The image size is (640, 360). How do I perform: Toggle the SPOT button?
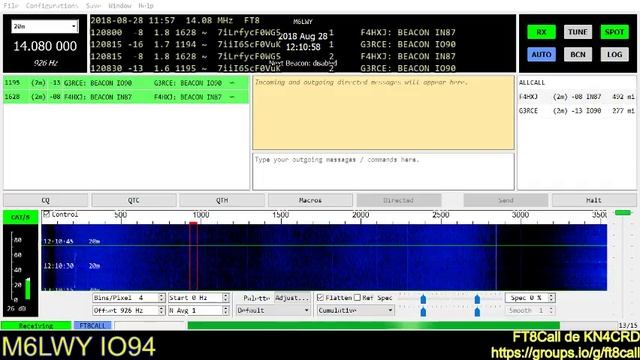(614, 32)
